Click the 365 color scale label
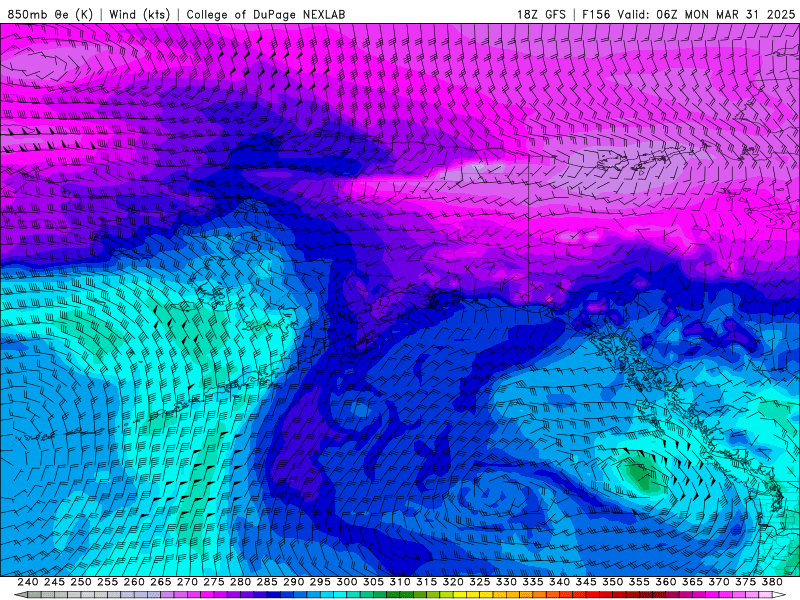Screen dimensions: 800x600 click(x=692, y=582)
